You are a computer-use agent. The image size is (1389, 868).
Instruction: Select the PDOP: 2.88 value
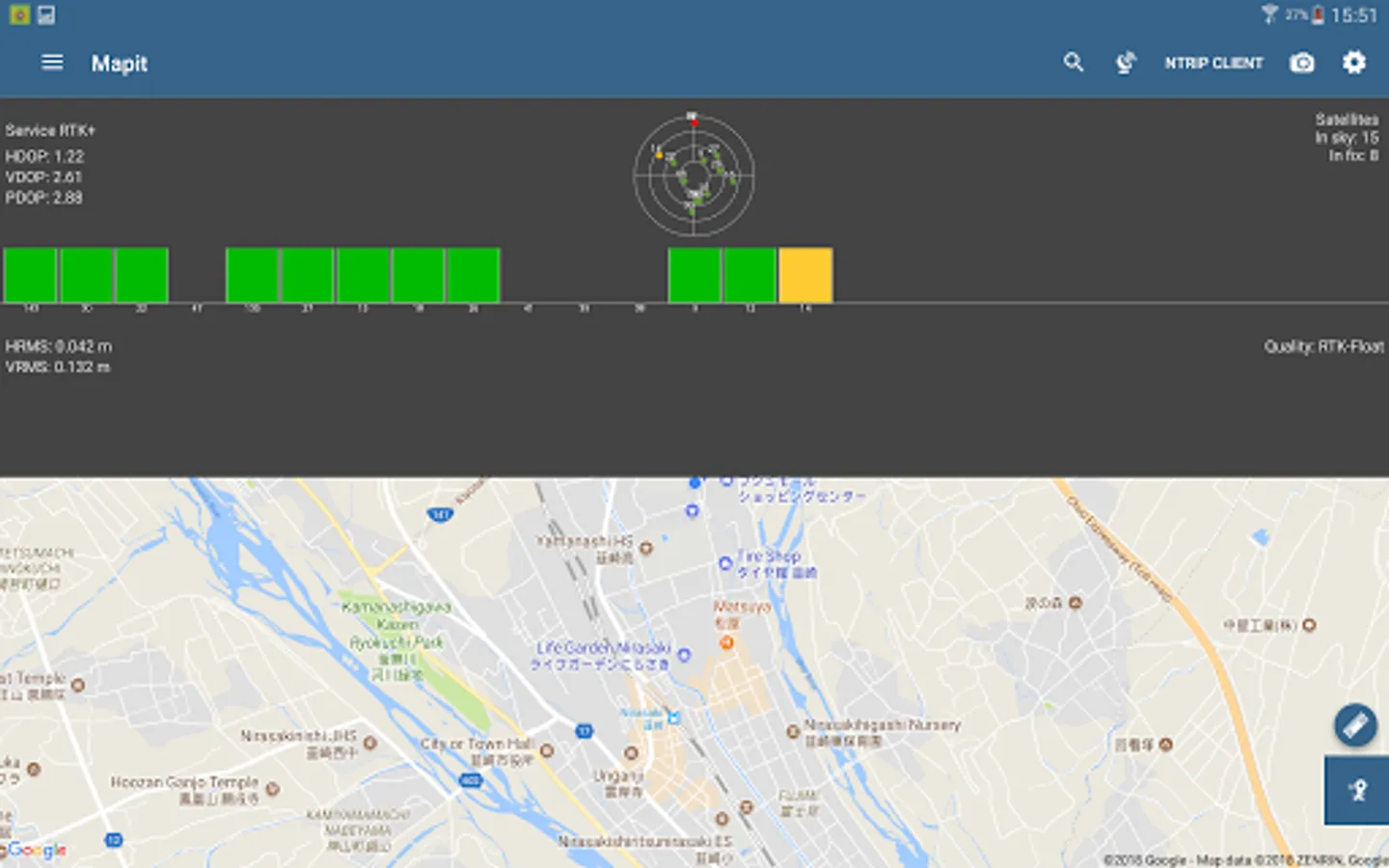(x=43, y=198)
